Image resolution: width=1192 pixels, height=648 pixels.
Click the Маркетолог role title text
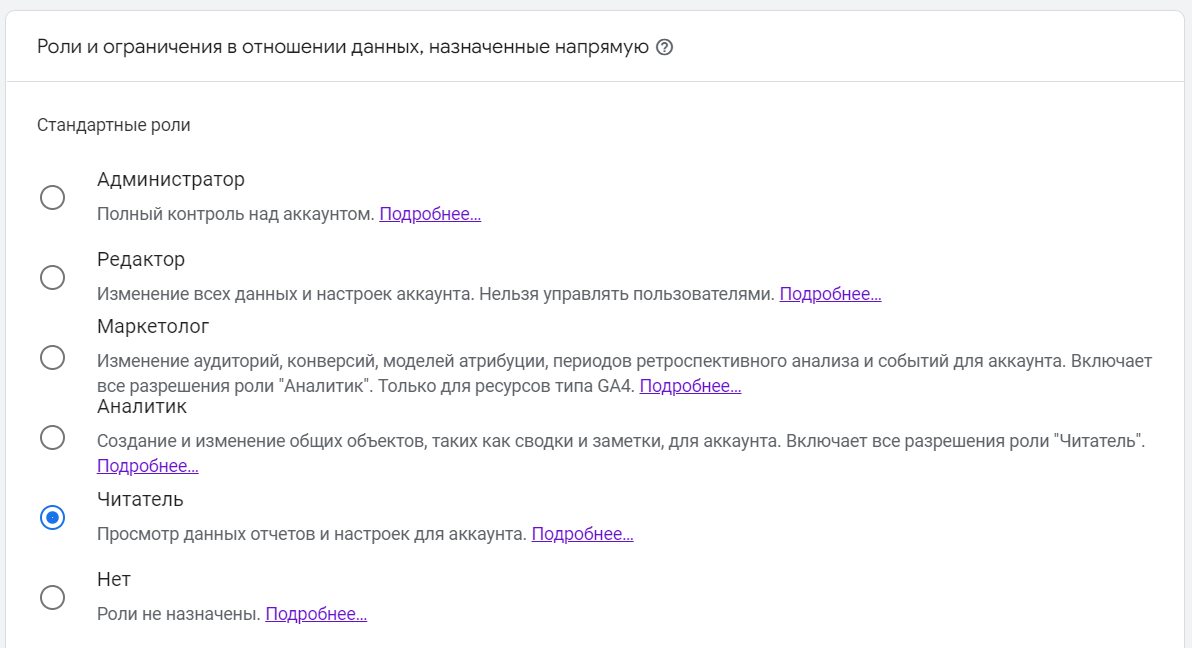tap(153, 327)
